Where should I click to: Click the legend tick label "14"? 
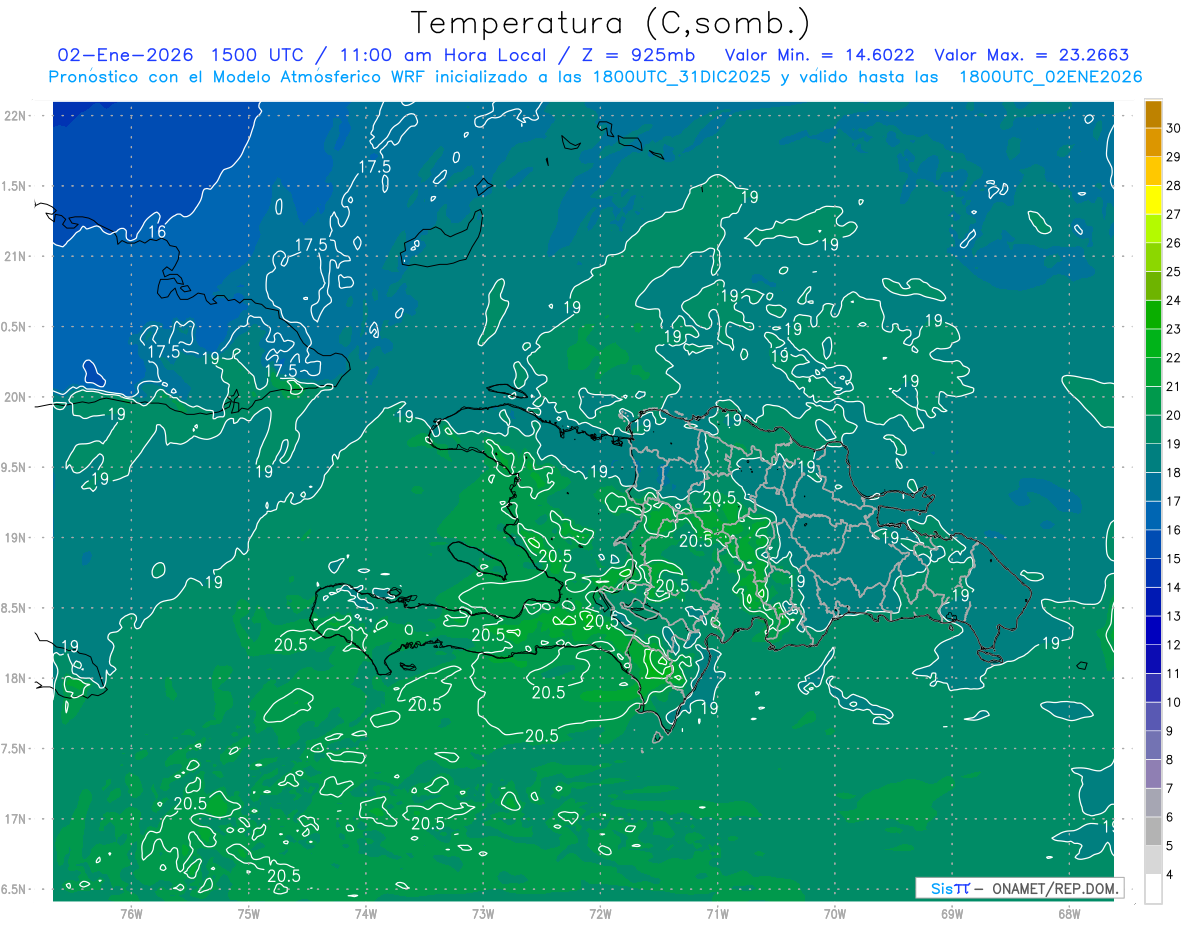[1173, 588]
